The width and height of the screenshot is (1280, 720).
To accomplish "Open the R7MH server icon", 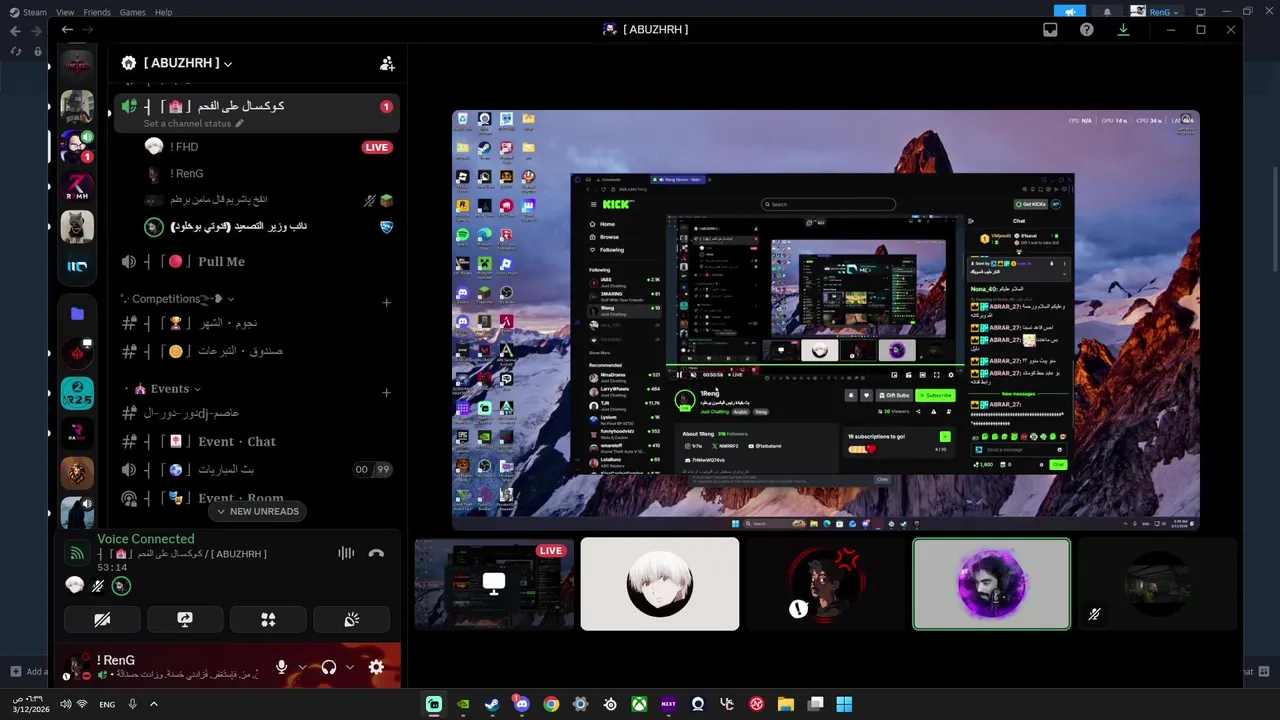I will [77, 187].
